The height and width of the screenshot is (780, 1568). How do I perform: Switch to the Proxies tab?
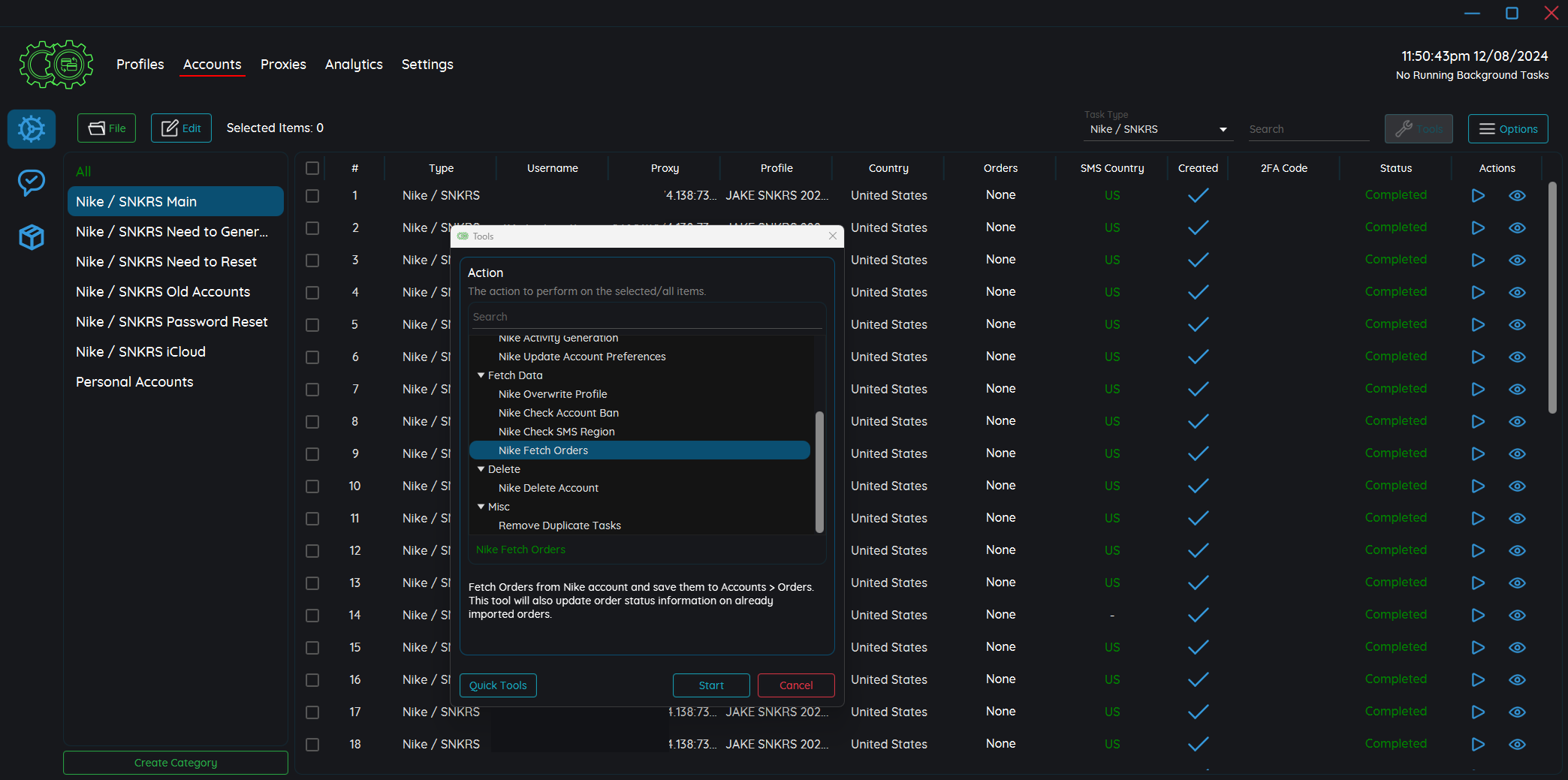pos(283,65)
